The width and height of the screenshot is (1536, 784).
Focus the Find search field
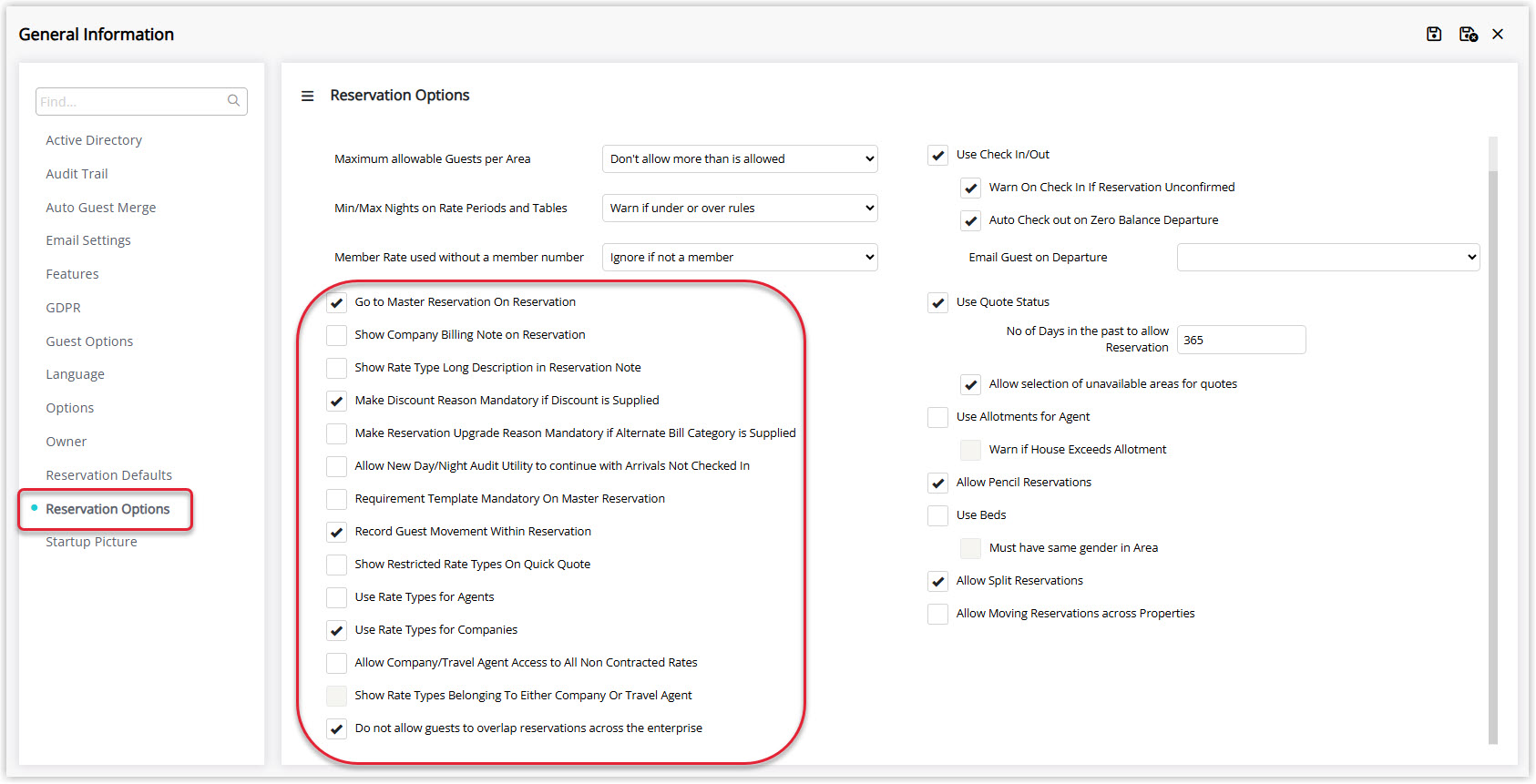tap(141, 101)
